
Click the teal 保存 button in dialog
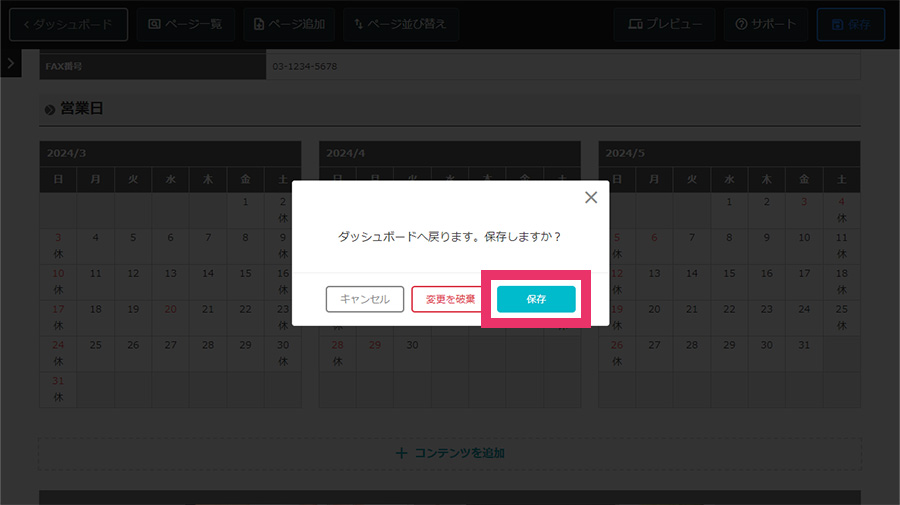(x=536, y=299)
